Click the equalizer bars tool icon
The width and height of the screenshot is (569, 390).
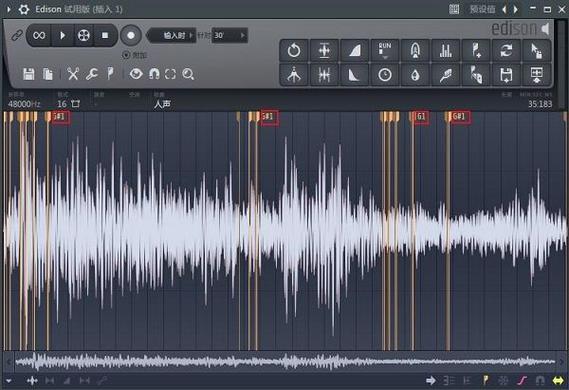[446, 50]
